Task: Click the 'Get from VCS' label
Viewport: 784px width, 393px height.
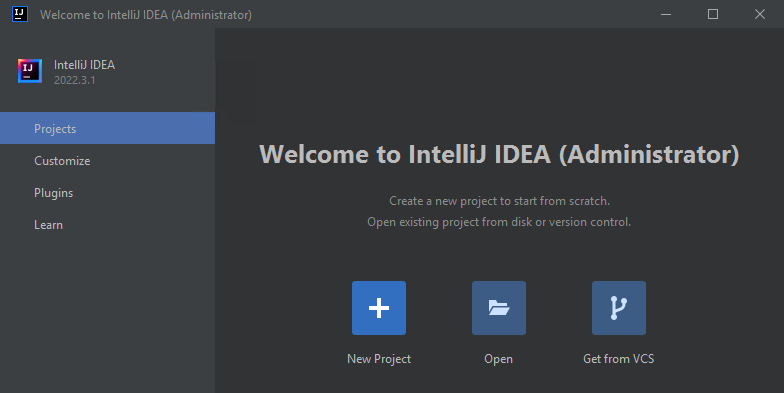Action: point(618,359)
